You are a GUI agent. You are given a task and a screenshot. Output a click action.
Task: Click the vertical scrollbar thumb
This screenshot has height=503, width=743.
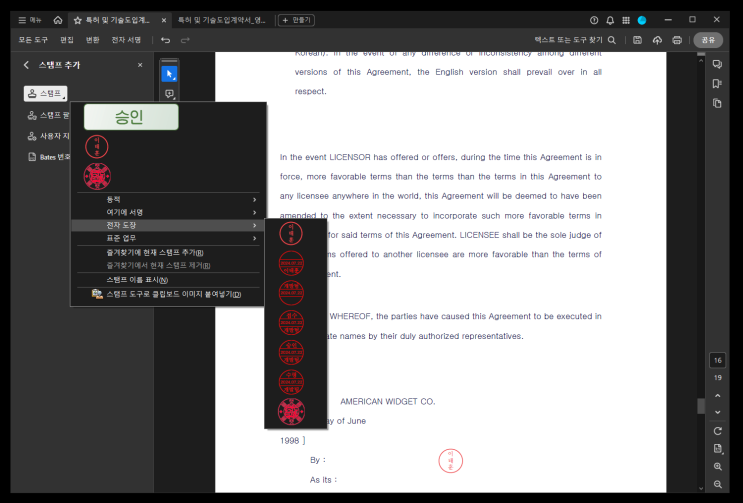tap(701, 406)
